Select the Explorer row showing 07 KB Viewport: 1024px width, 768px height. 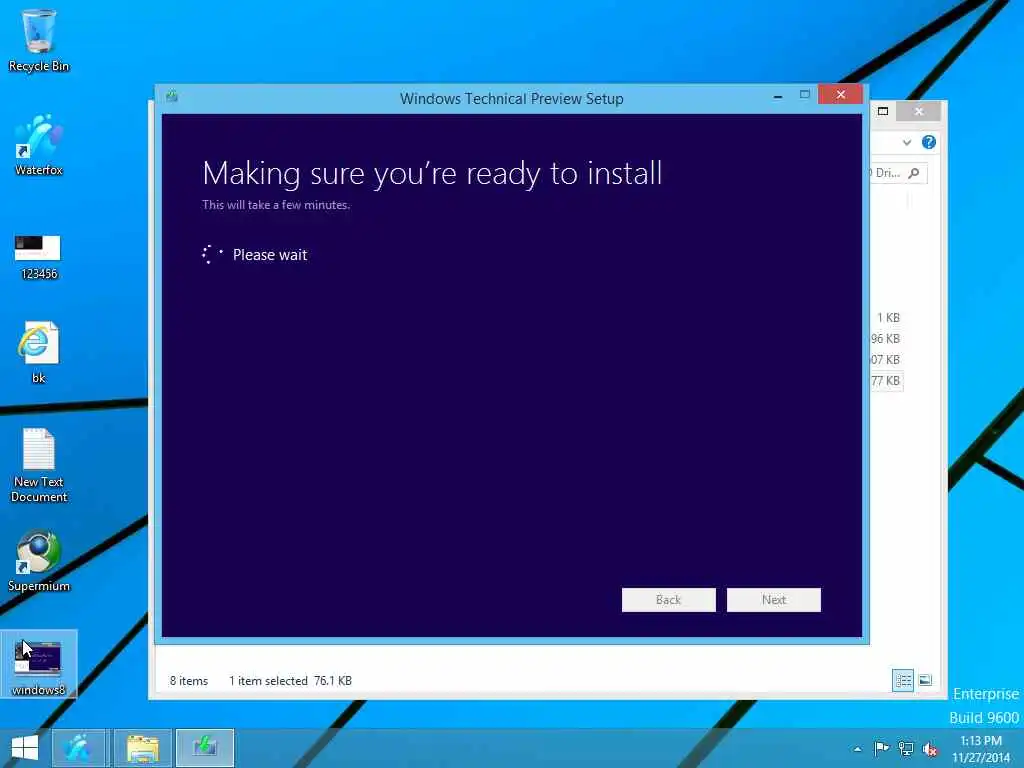tap(886, 360)
